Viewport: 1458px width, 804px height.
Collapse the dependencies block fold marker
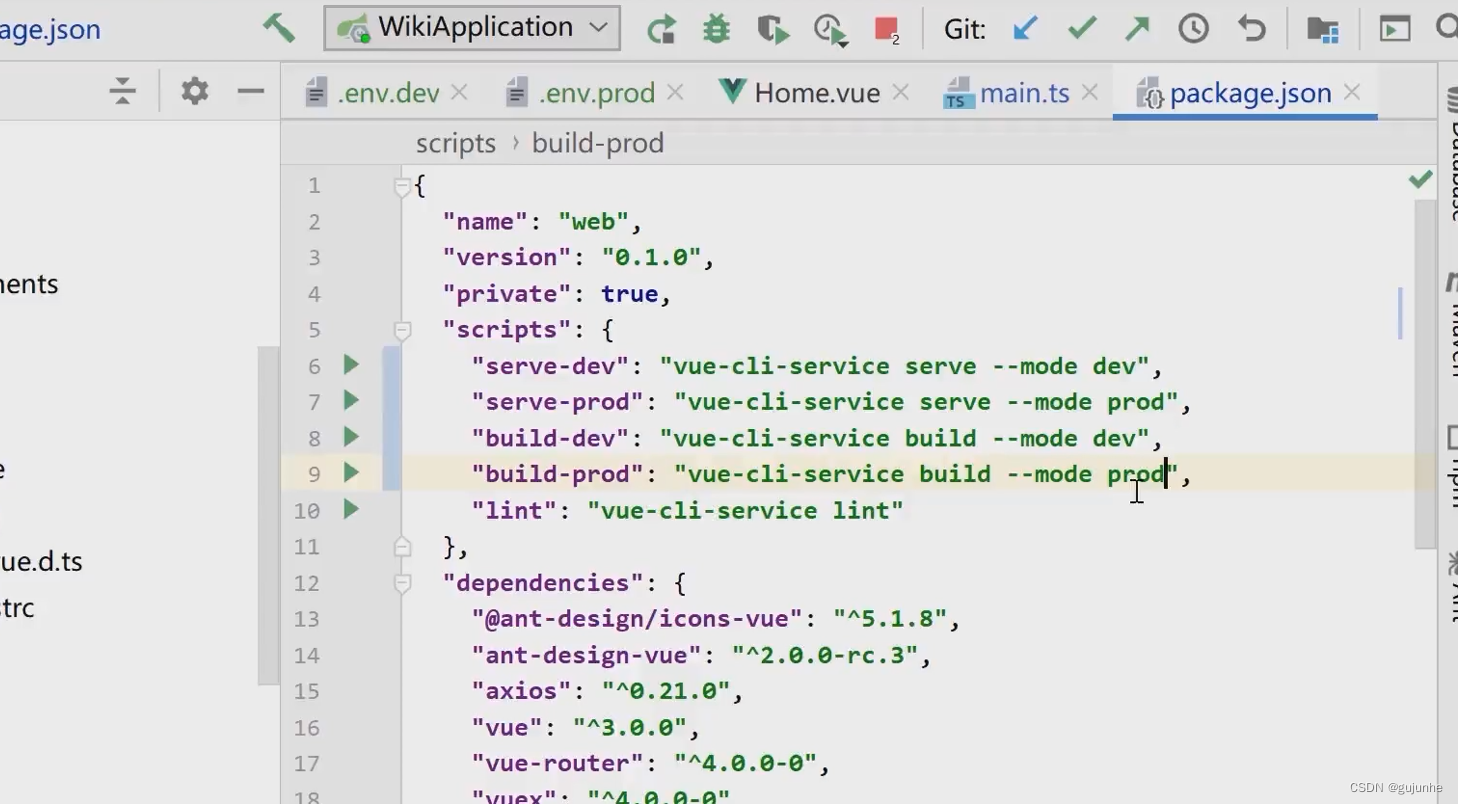[402, 583]
